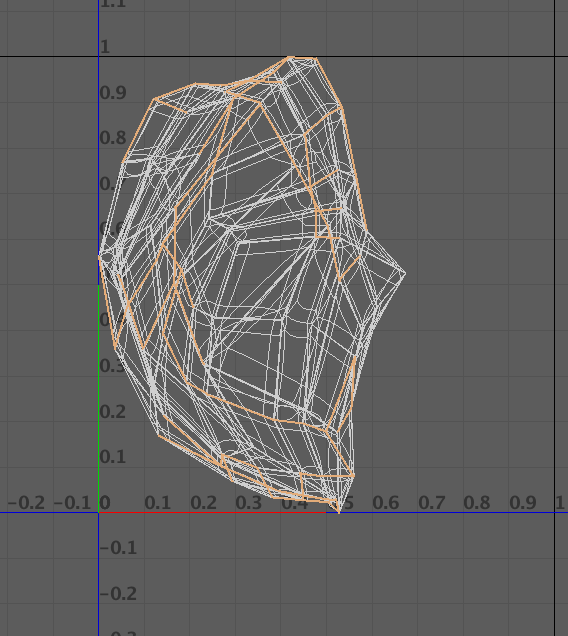Click the -0.2 label on horizontal axis
The image size is (568, 636).
coord(26,503)
